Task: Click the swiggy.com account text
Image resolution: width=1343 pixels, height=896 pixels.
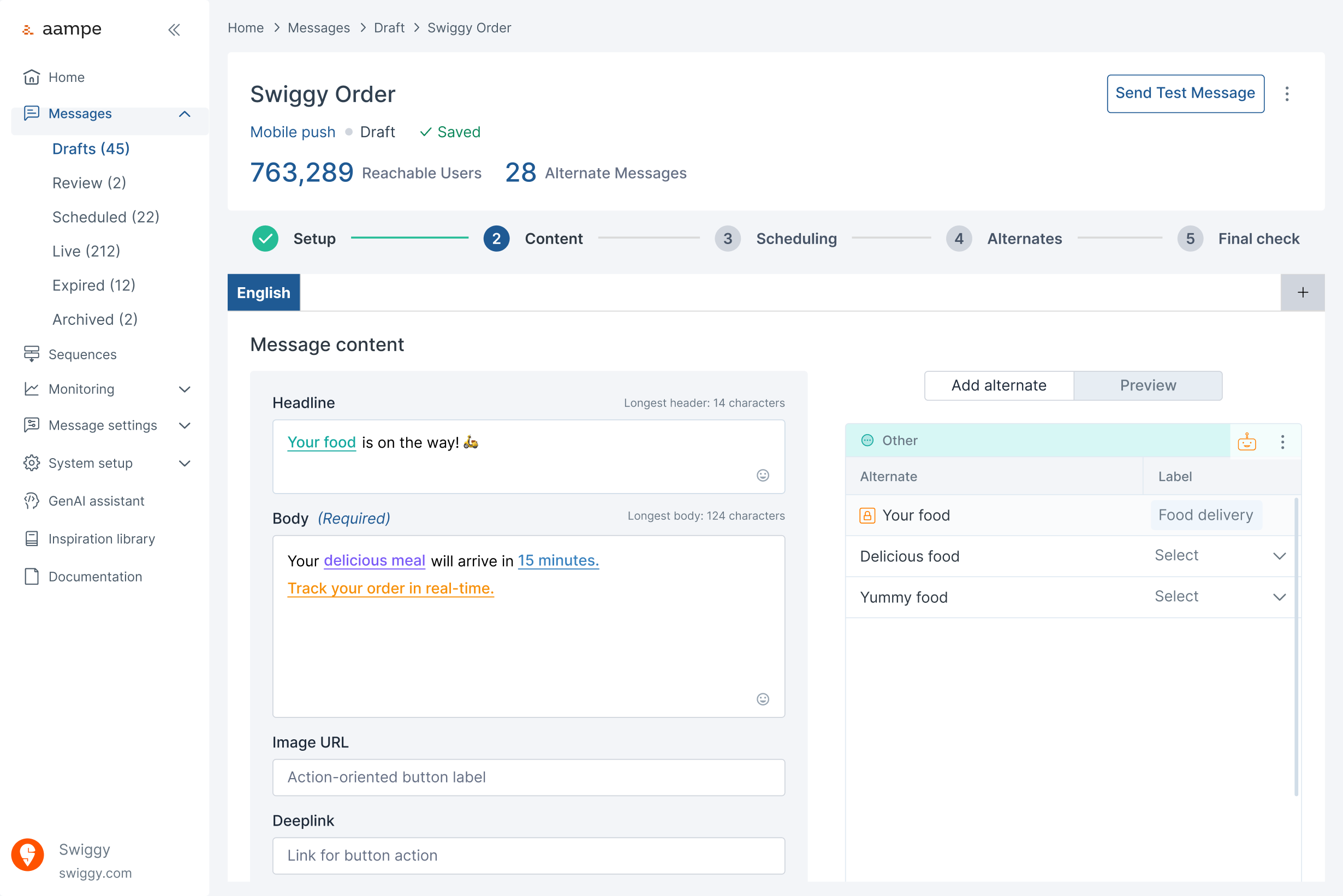Action: click(x=96, y=873)
